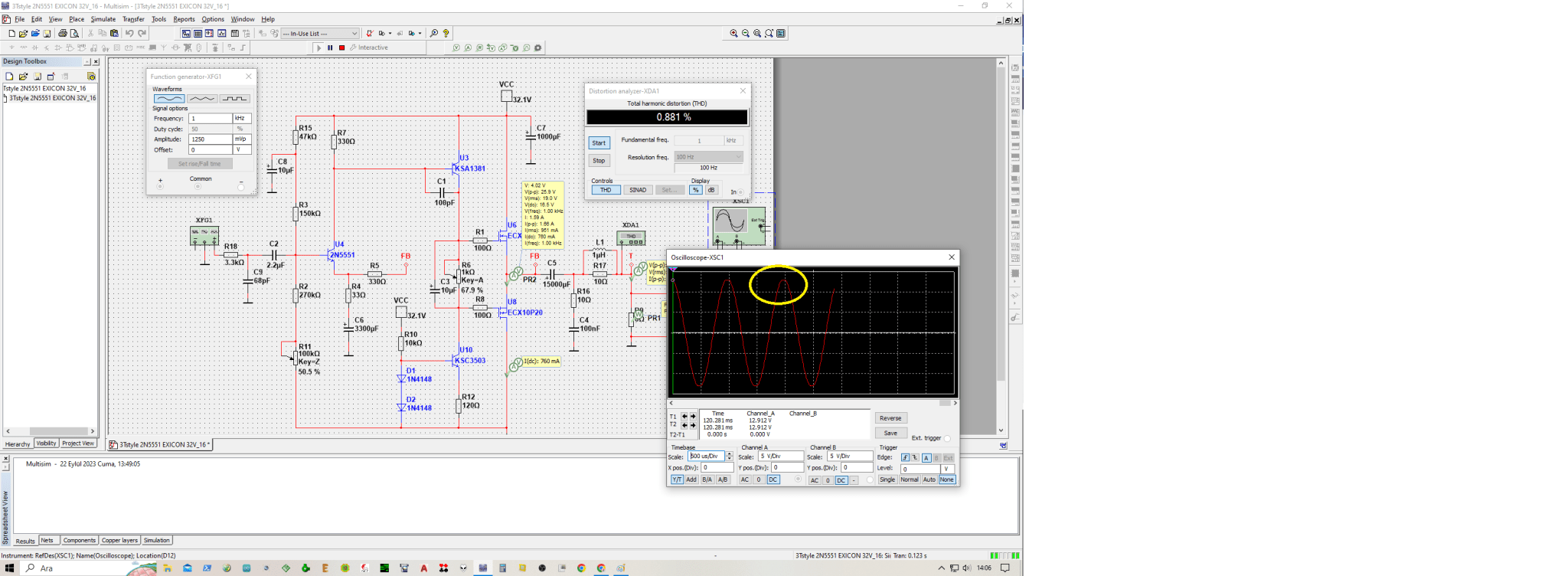Open Offset unit V dropdown
This screenshot has height=576, width=1568.
tap(242, 149)
